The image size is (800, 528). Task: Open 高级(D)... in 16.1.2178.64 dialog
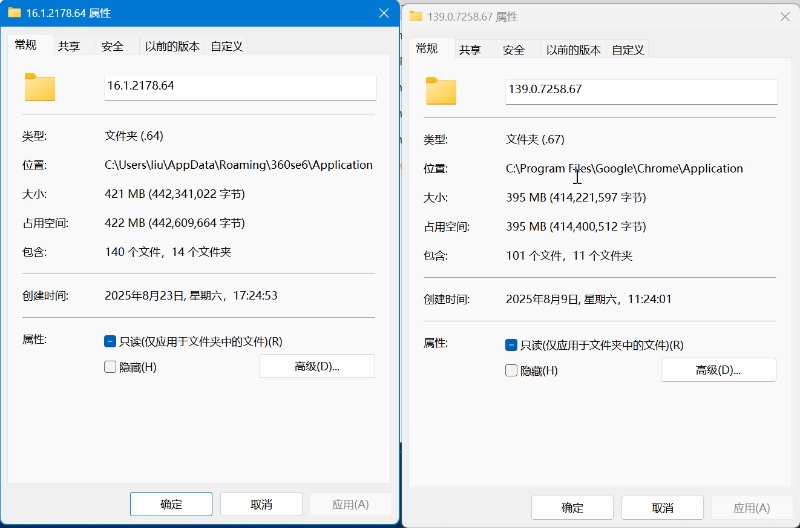point(317,366)
